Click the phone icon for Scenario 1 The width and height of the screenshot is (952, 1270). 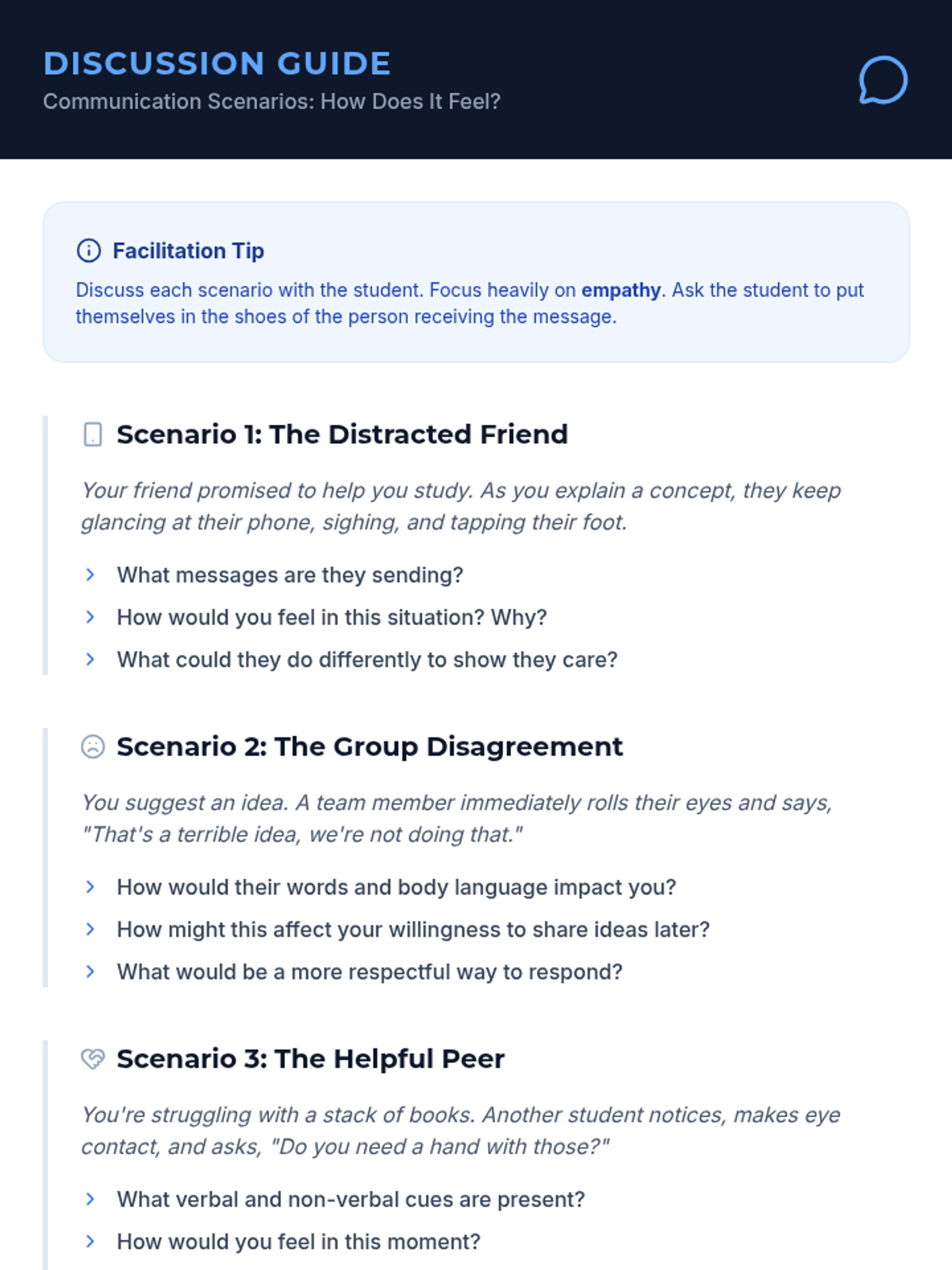(93, 435)
